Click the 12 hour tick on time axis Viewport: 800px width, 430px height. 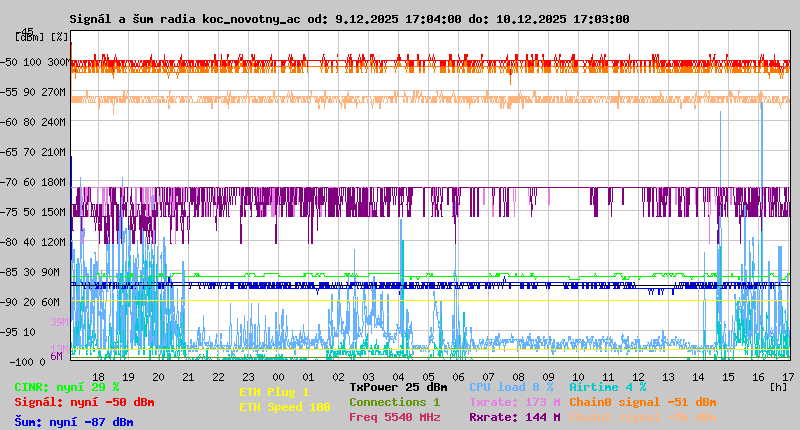click(638, 376)
